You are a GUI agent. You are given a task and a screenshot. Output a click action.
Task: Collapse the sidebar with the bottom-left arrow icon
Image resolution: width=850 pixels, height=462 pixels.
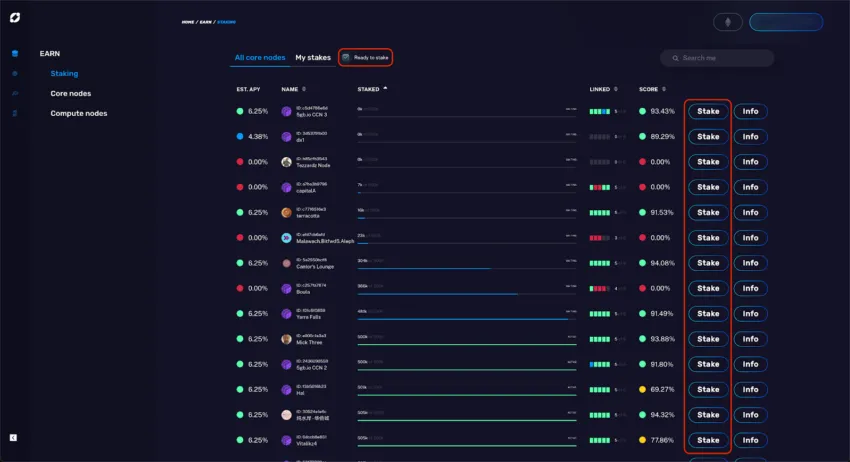point(14,438)
